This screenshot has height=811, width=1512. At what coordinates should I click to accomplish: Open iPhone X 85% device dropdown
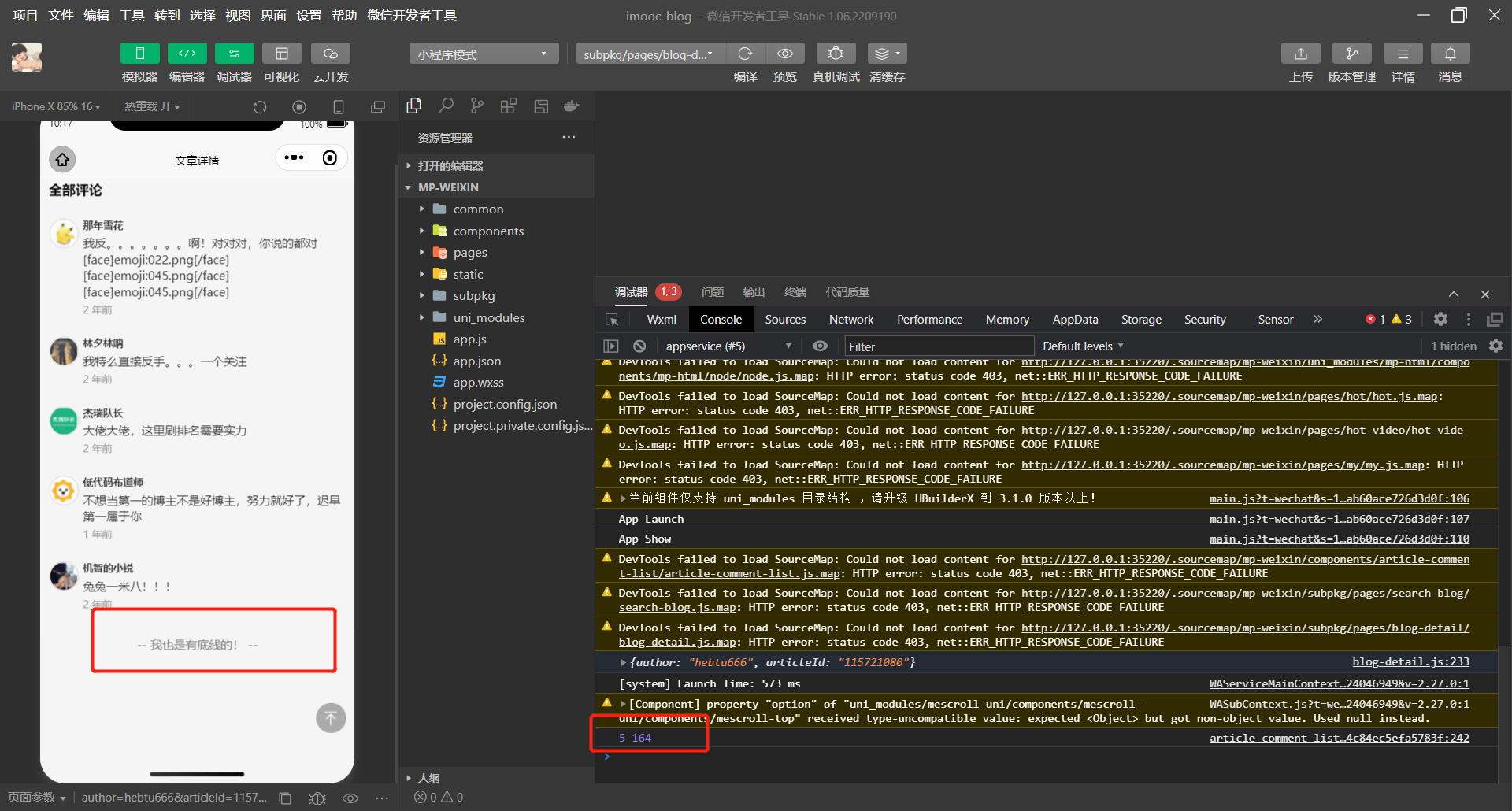56,106
